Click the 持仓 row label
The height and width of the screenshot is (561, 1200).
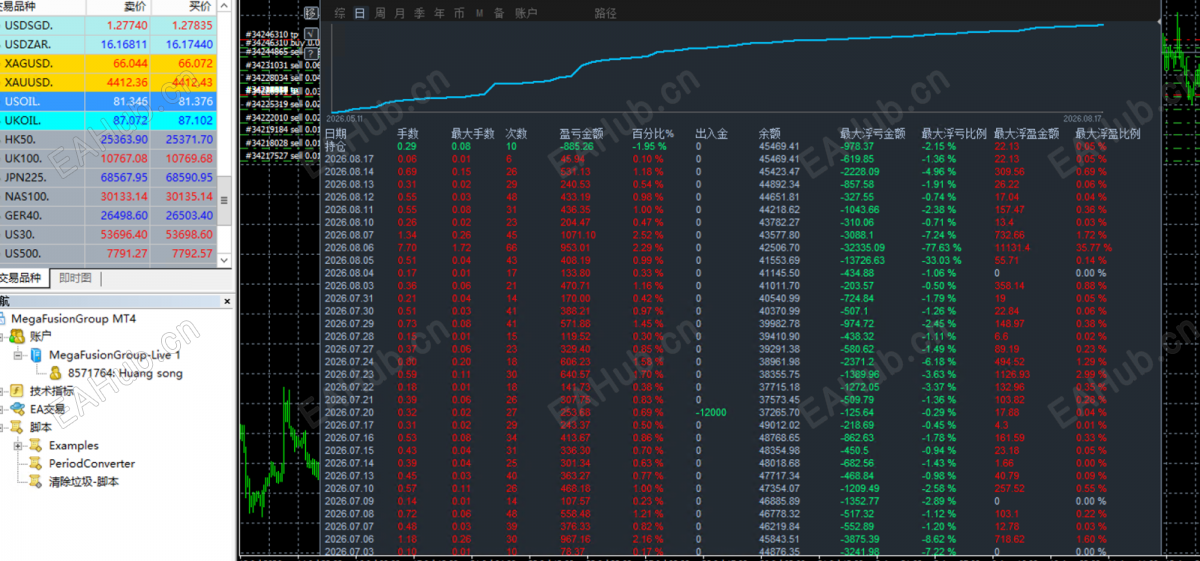pos(336,146)
